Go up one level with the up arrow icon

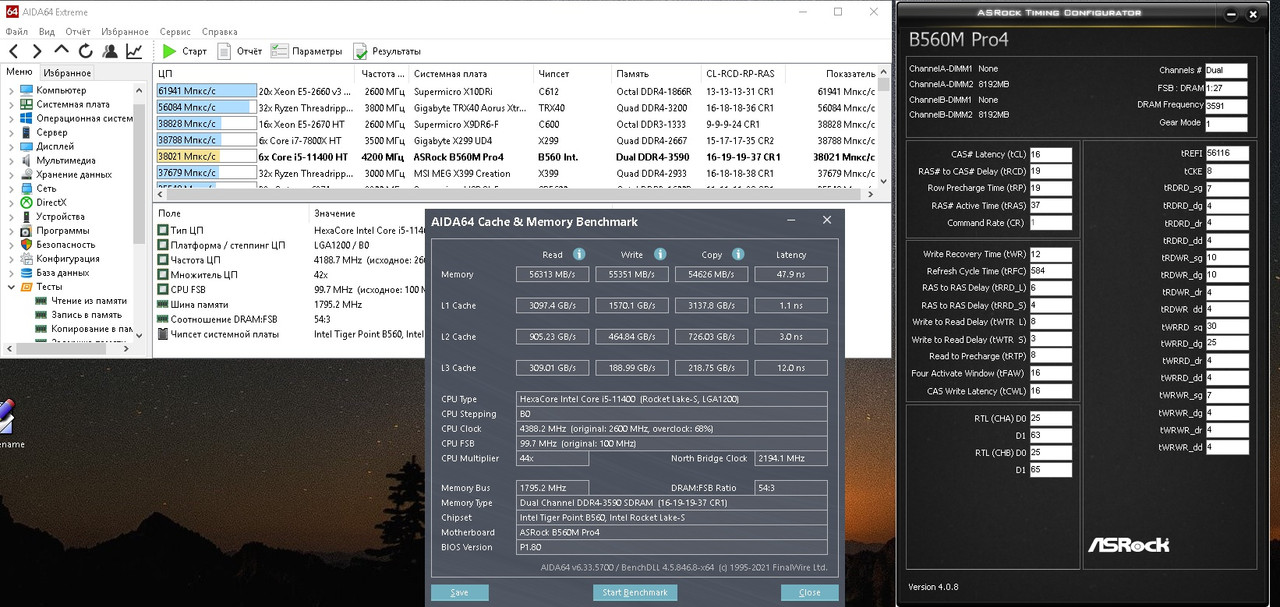(x=61, y=51)
